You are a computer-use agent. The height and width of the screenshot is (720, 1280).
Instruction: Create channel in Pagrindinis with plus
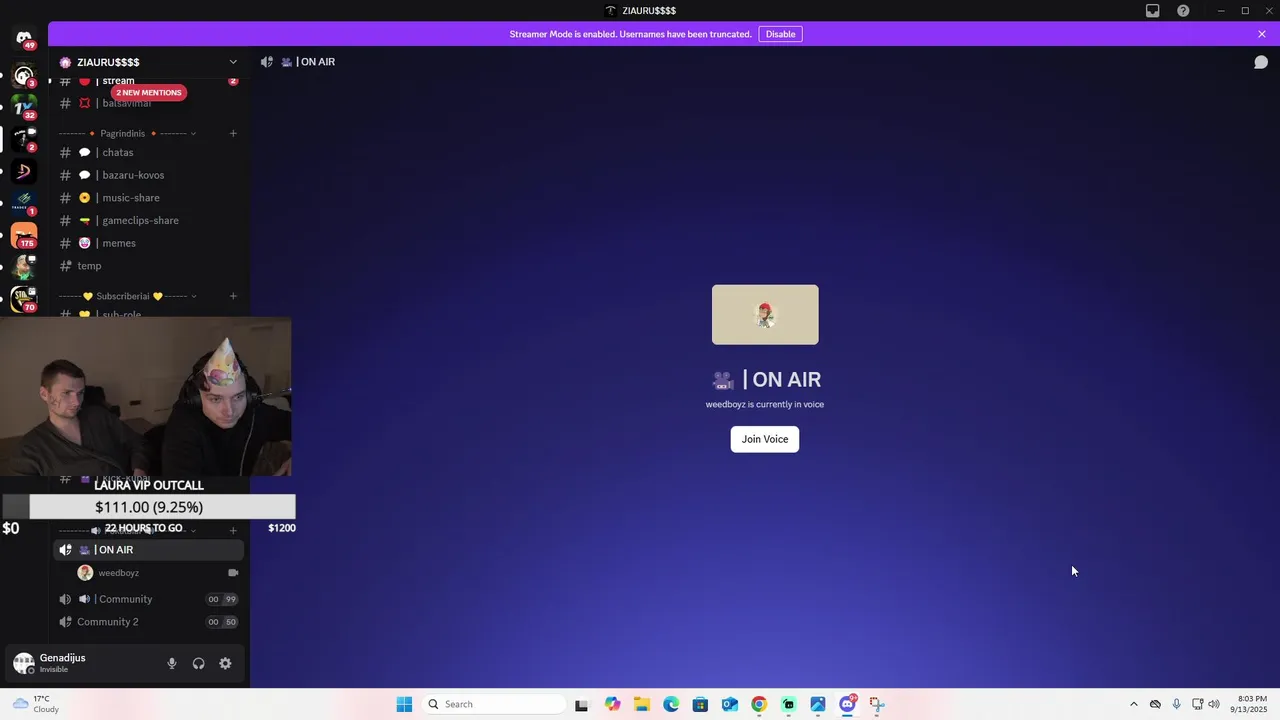[x=233, y=133]
